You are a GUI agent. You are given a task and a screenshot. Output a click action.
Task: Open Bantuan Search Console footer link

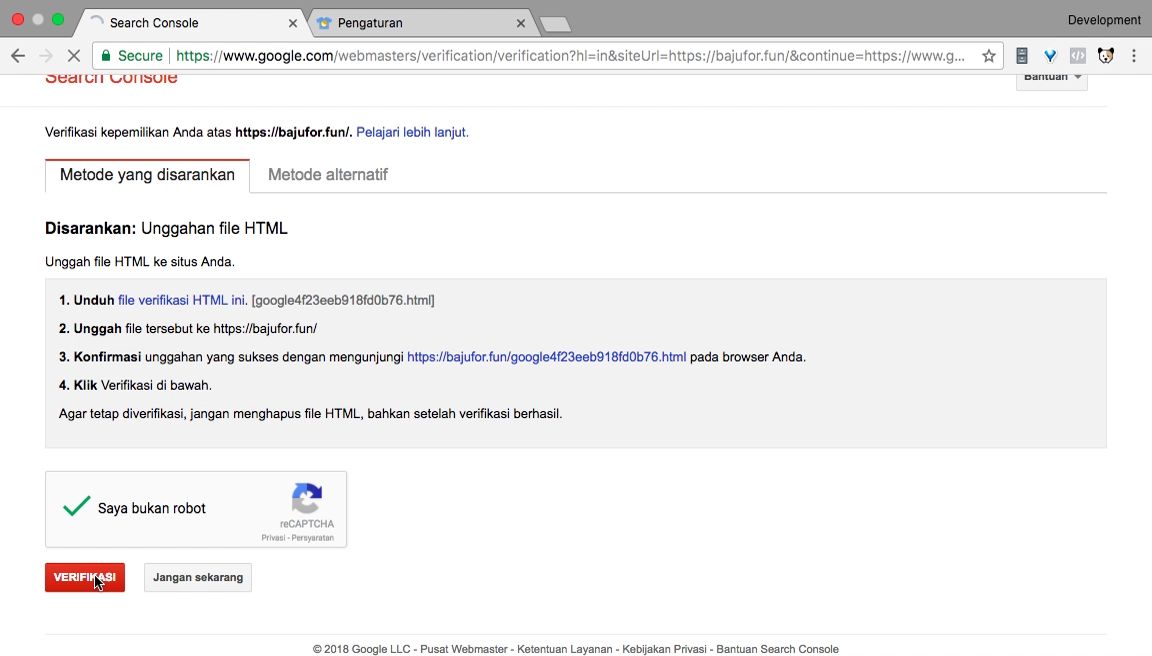pyautogui.click(x=777, y=649)
